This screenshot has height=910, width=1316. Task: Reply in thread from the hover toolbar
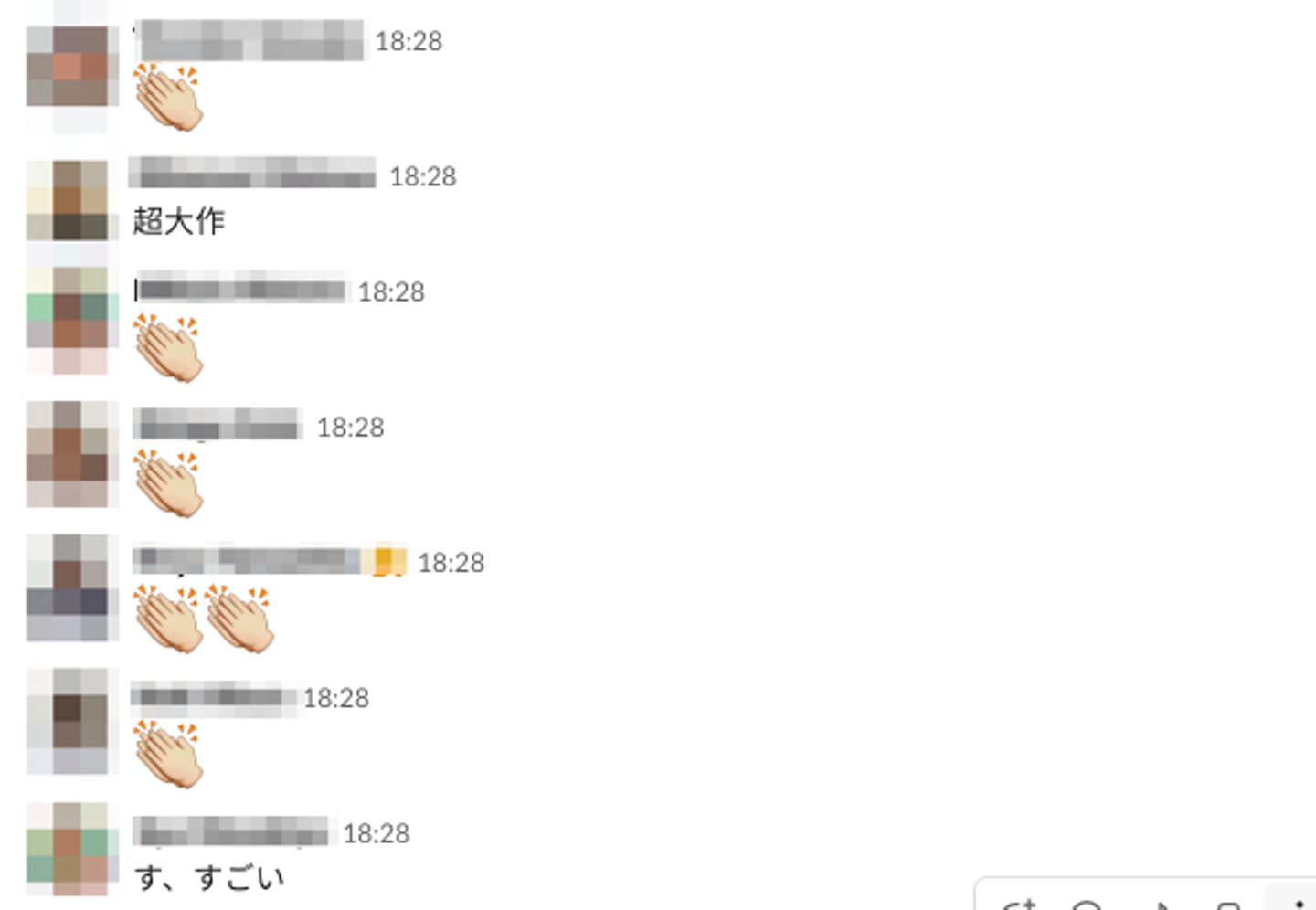[x=1087, y=905]
